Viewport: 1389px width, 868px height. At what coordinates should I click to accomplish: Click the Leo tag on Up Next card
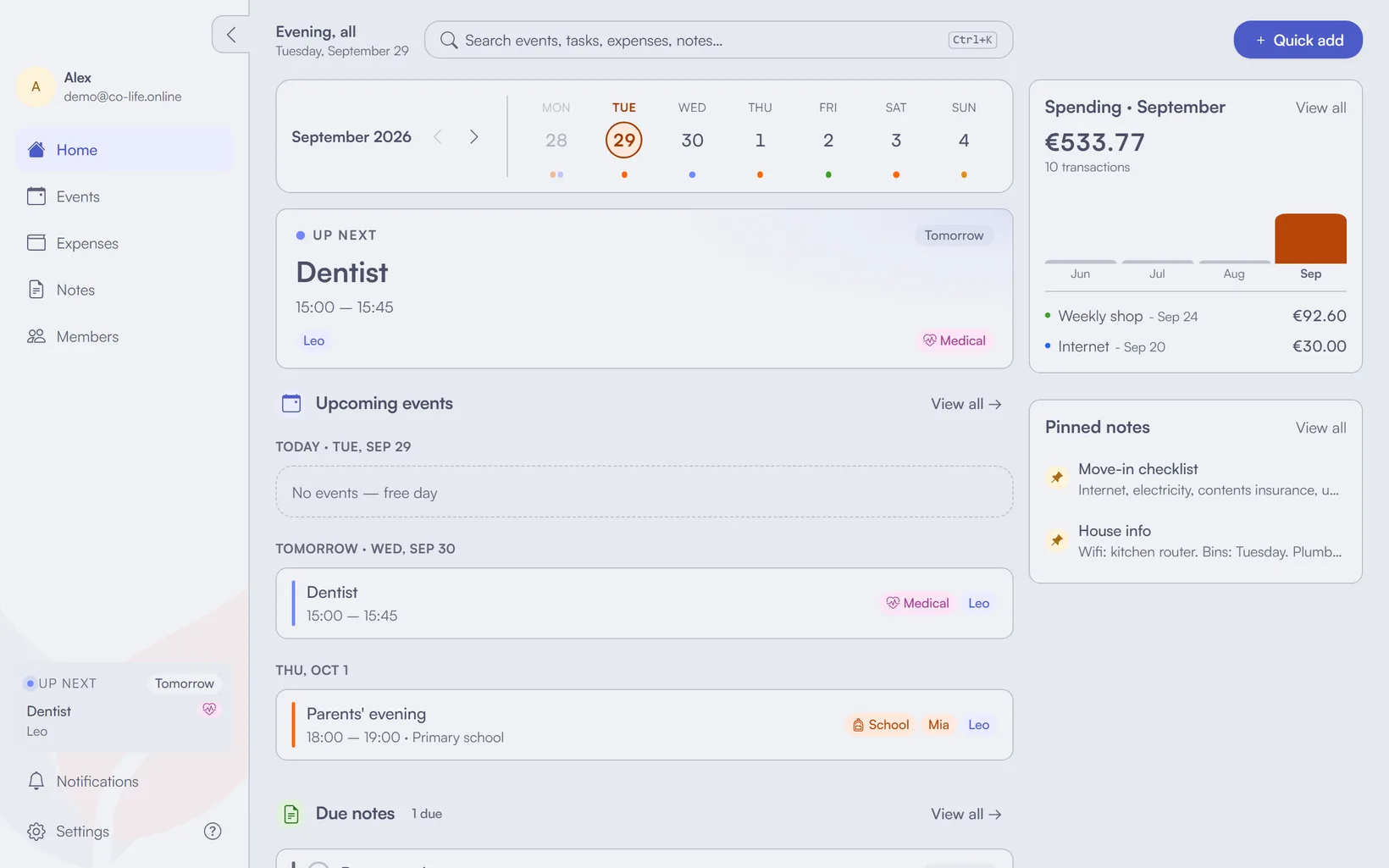[x=313, y=340]
